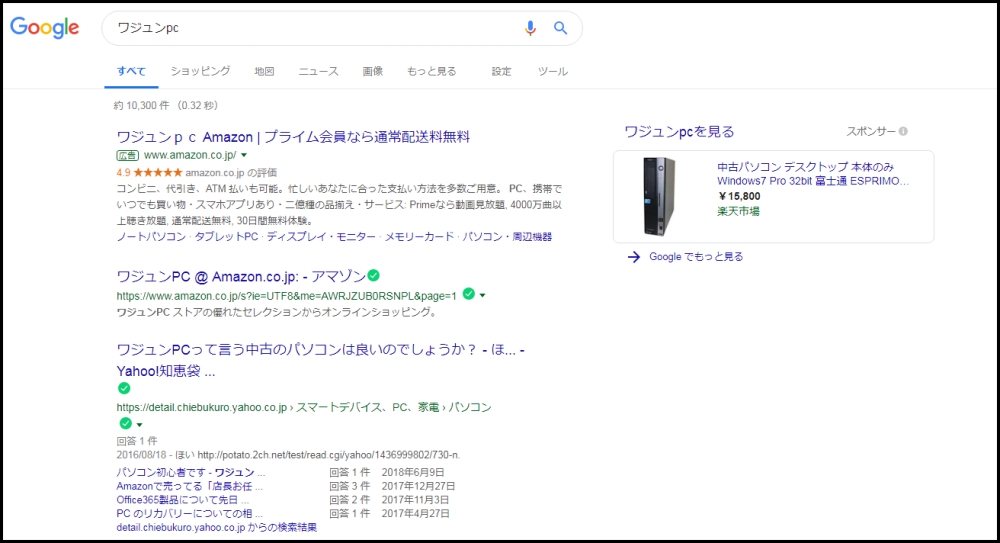Screen dimensions: 1000x543
Task: Click the Google でもっと見る link
Action: pos(696,257)
